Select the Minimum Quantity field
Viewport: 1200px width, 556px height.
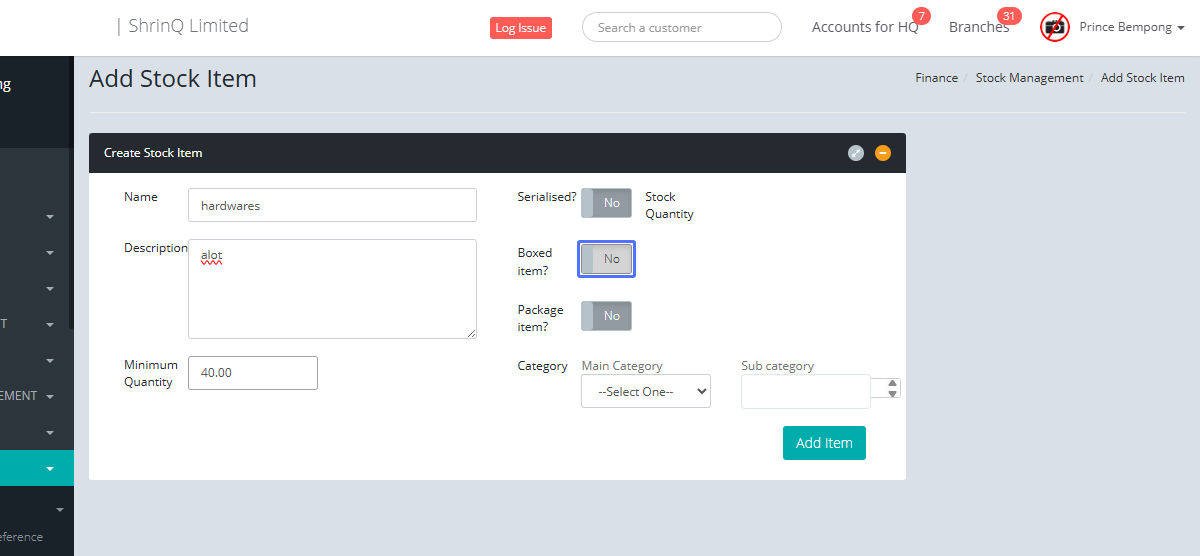pos(253,373)
